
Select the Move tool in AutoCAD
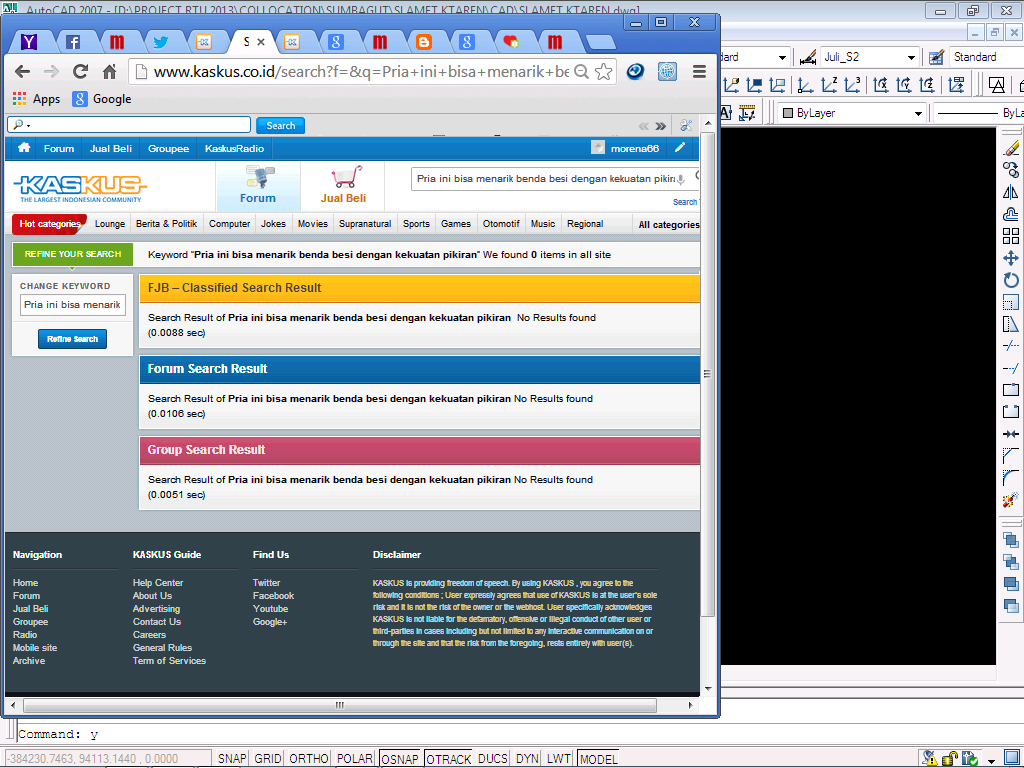pos(1011,258)
